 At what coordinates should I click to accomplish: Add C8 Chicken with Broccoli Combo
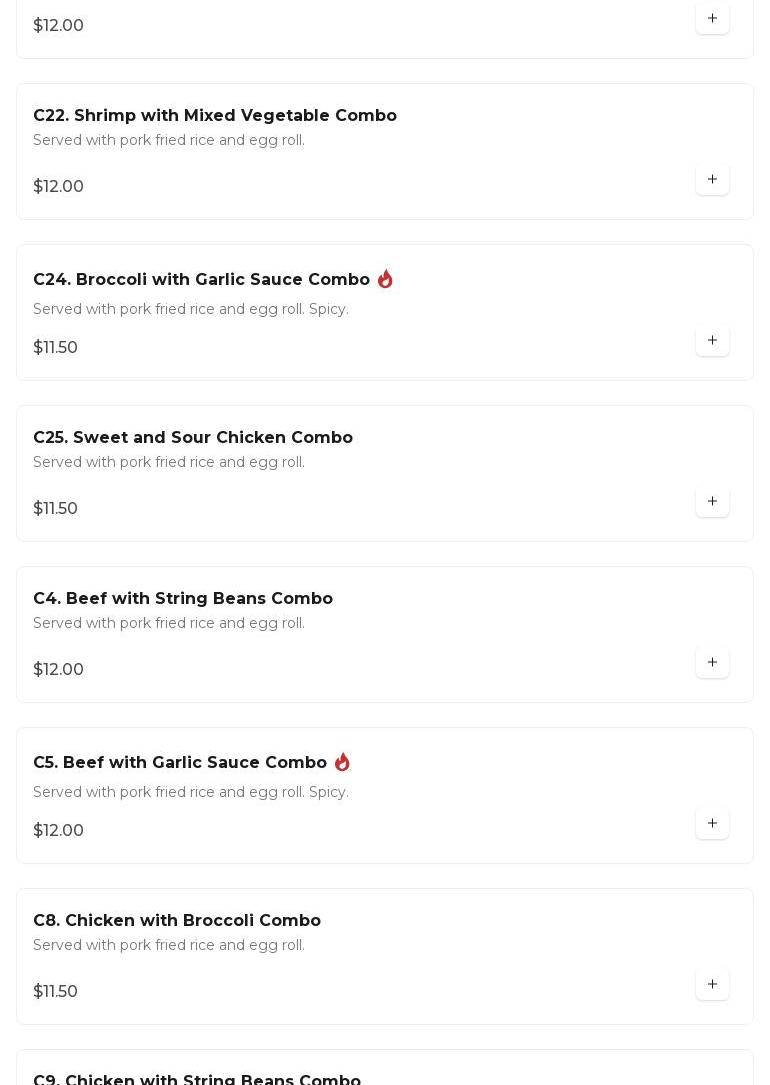click(x=712, y=985)
